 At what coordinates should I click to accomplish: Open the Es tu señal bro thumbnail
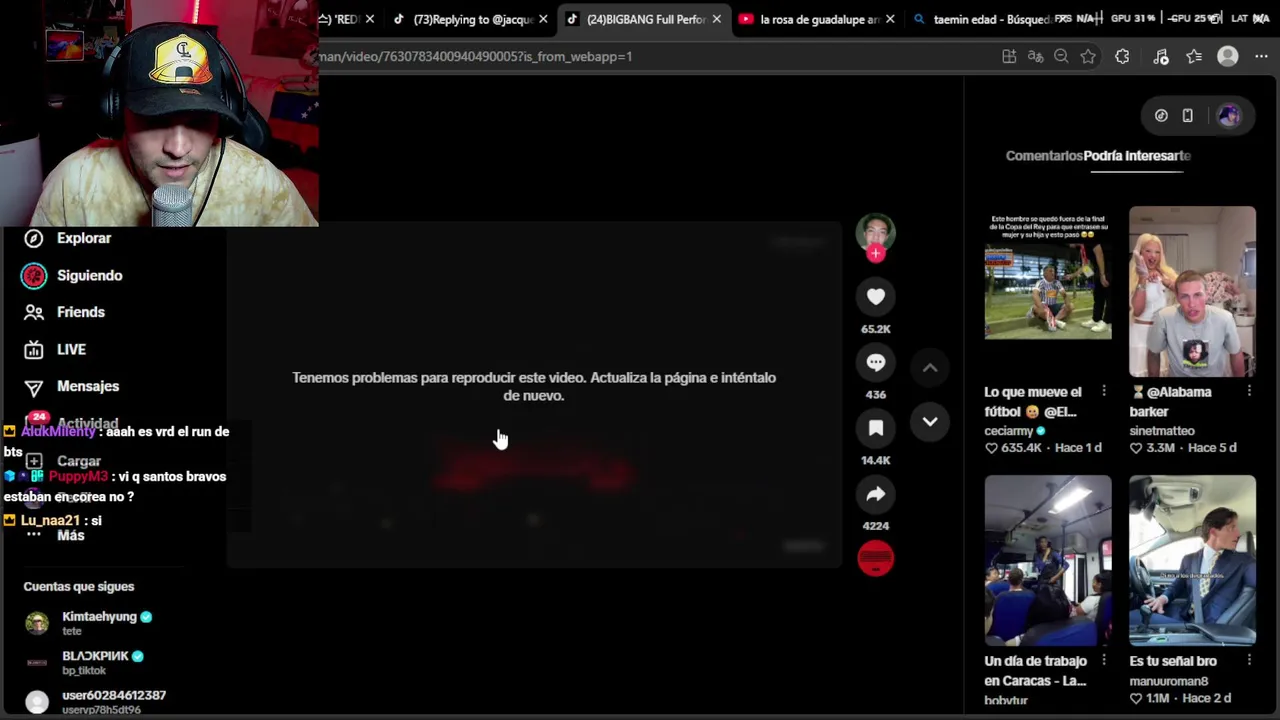tap(1192, 561)
